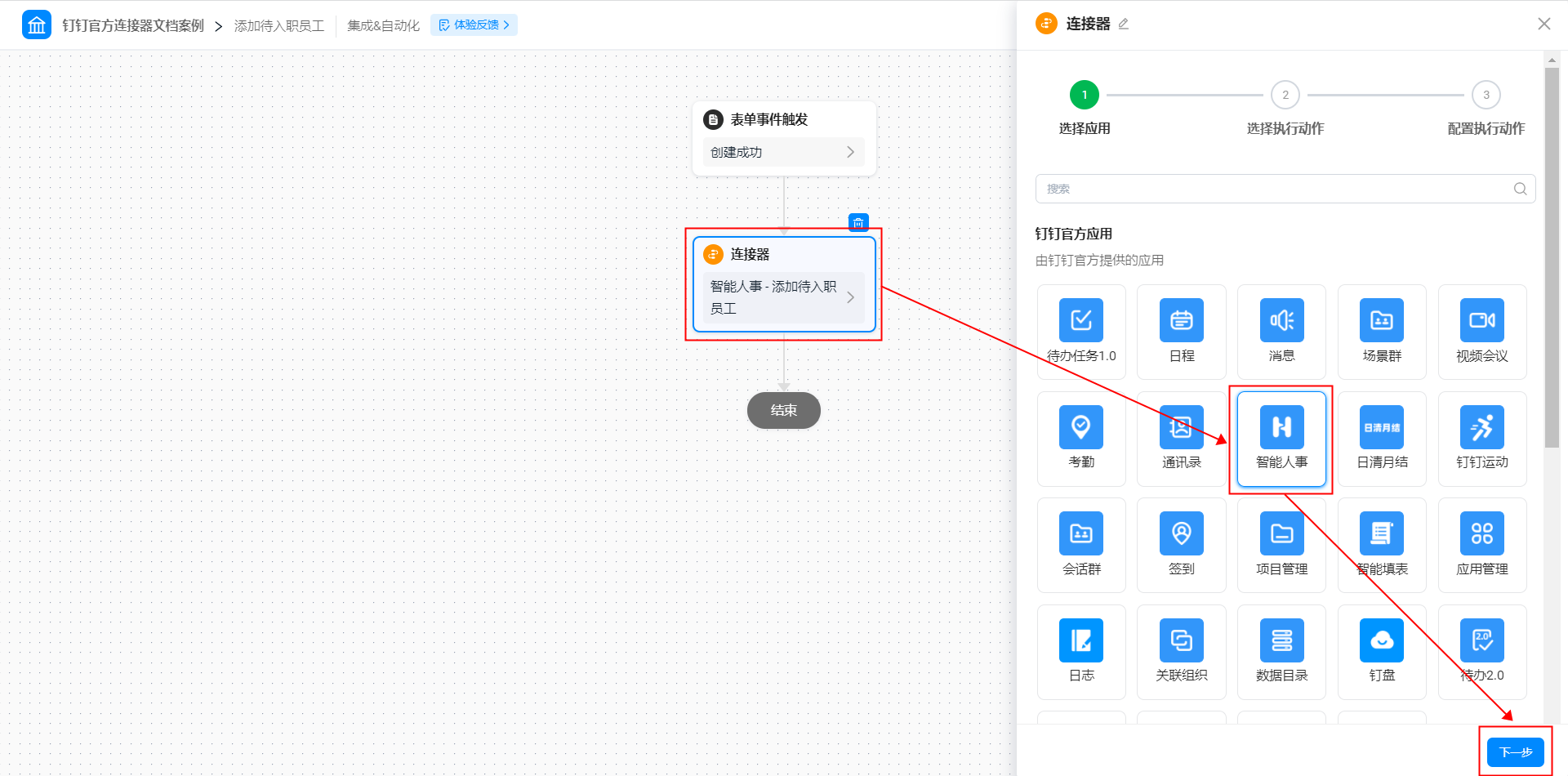This screenshot has width=1568, height=776.
Task: Click the 结束 end node
Action: [783, 410]
